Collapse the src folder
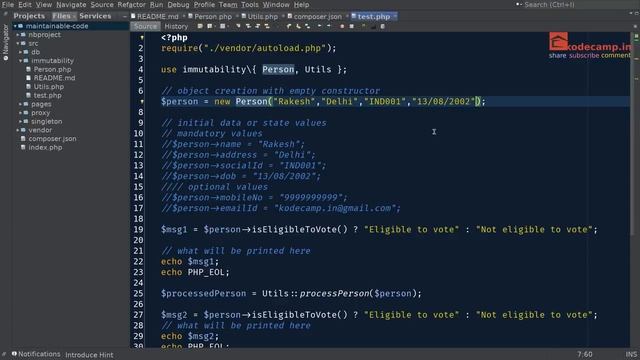This screenshot has height=360, width=640. [18, 43]
